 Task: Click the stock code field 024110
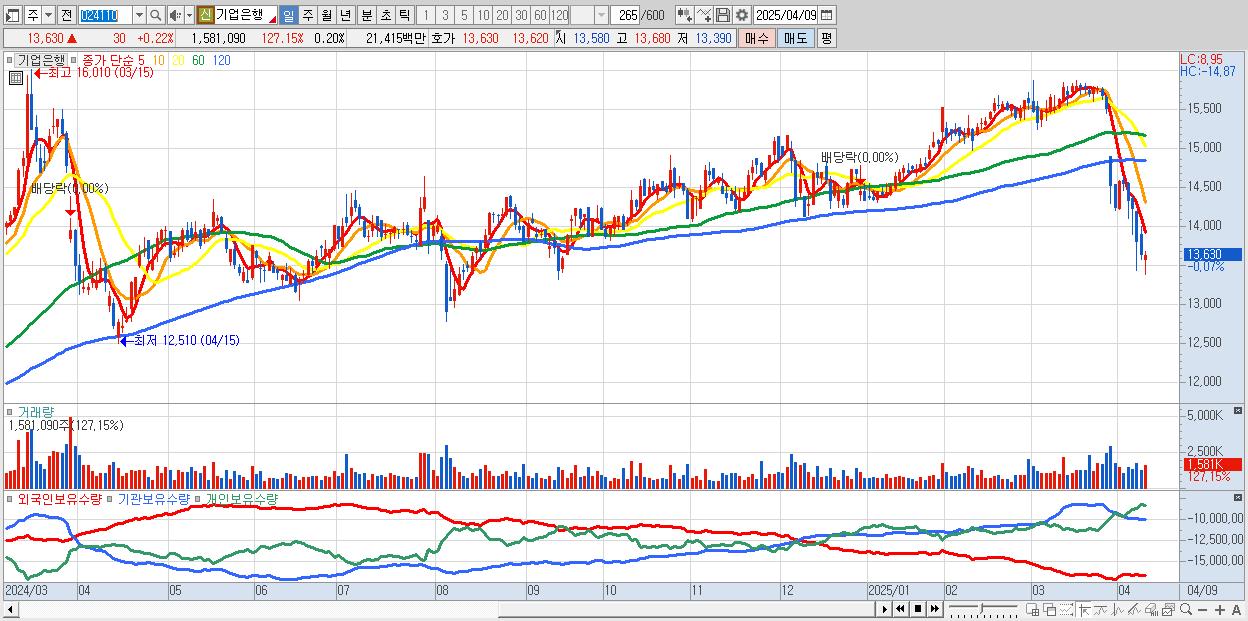105,15
